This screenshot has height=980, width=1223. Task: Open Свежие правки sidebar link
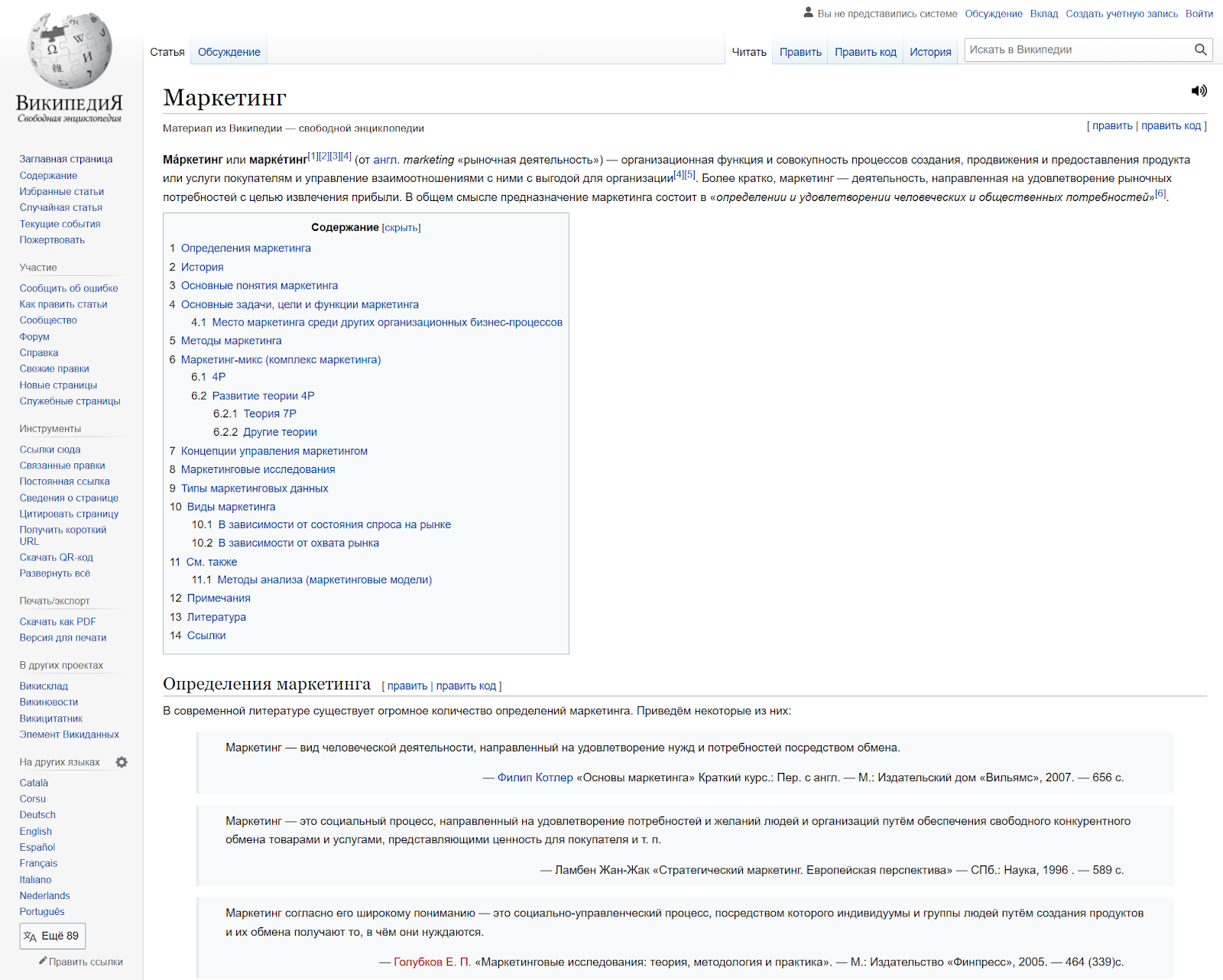click(x=54, y=368)
